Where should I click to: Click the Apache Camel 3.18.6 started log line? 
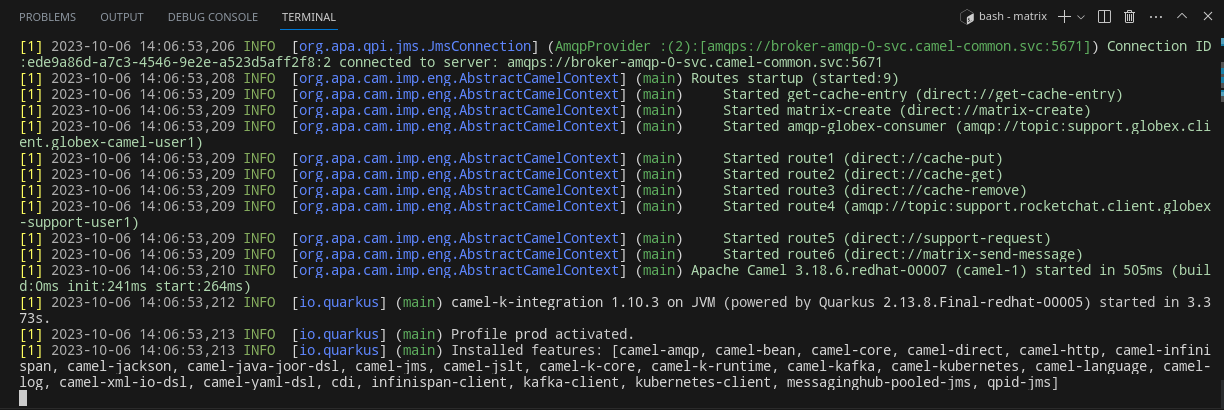click(615, 278)
